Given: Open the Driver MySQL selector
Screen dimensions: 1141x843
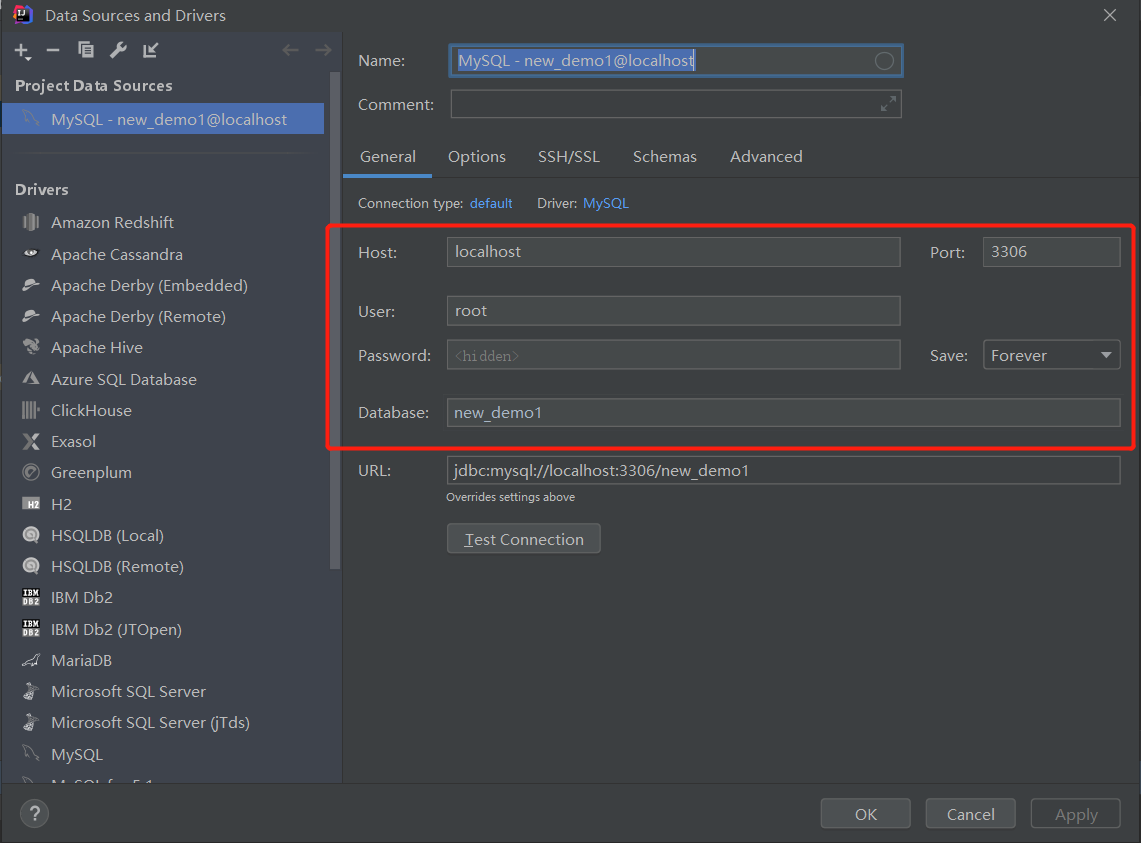Looking at the screenshot, I should point(605,202).
